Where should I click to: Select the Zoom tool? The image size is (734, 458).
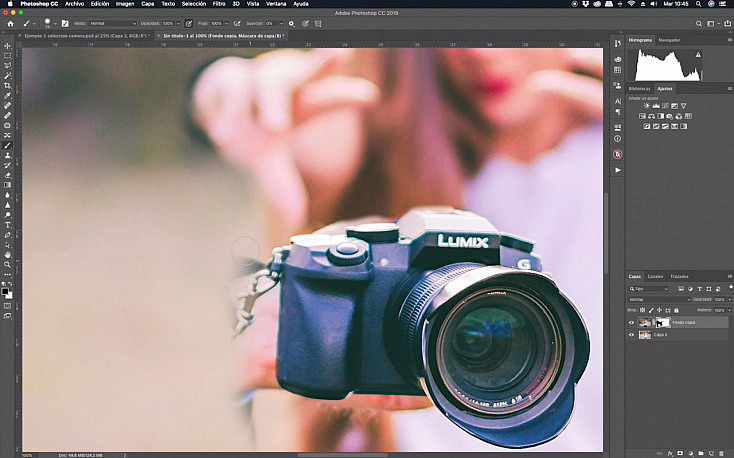[7, 265]
